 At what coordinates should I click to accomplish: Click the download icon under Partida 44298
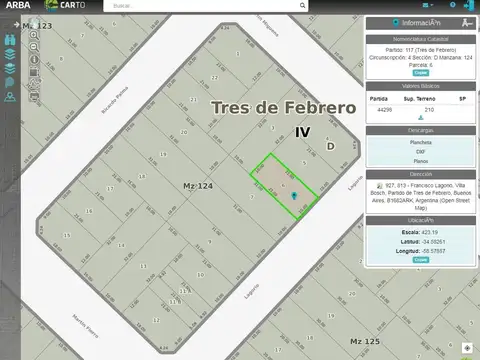421,118
